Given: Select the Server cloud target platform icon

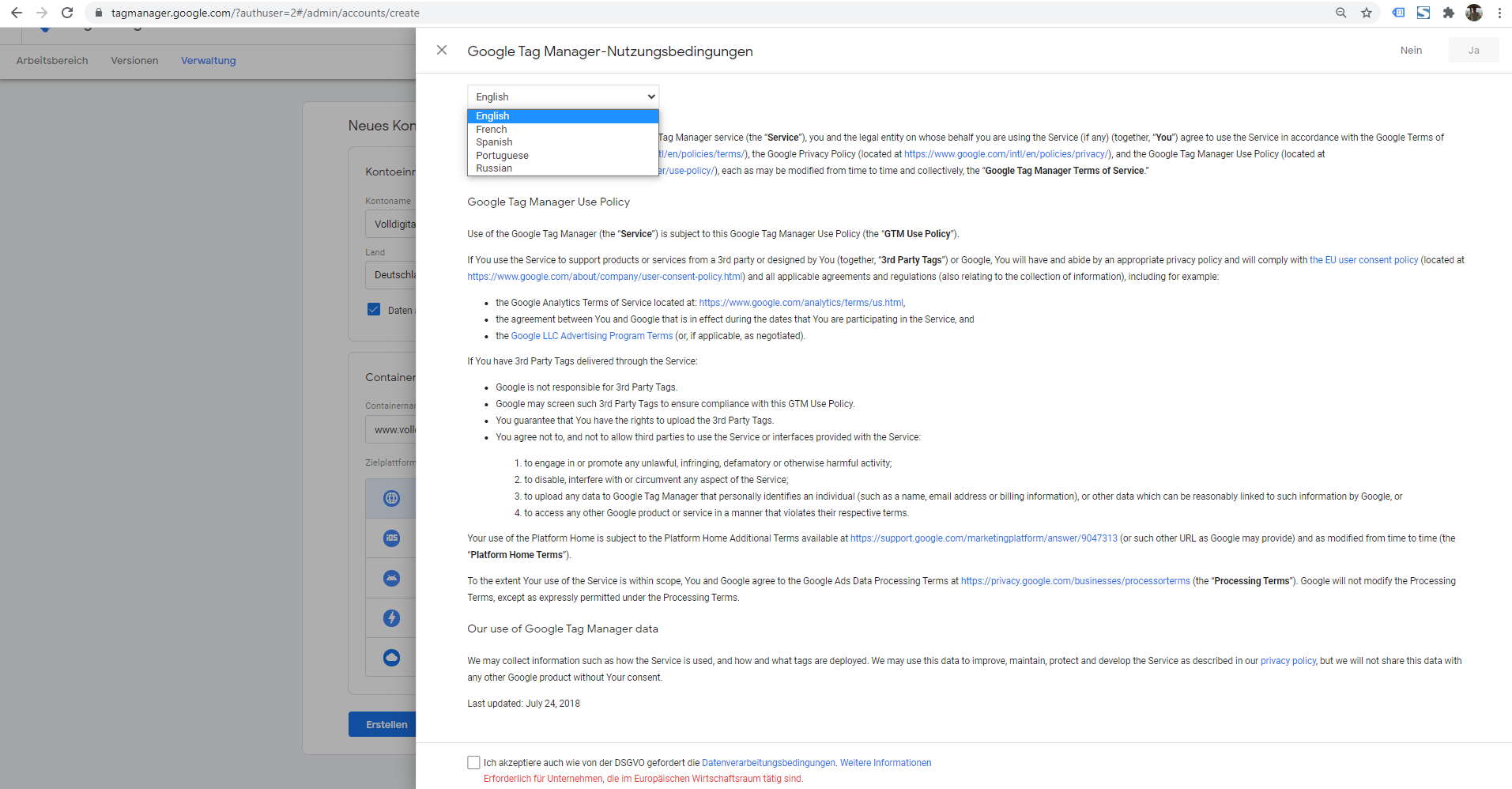Looking at the screenshot, I should 391,657.
